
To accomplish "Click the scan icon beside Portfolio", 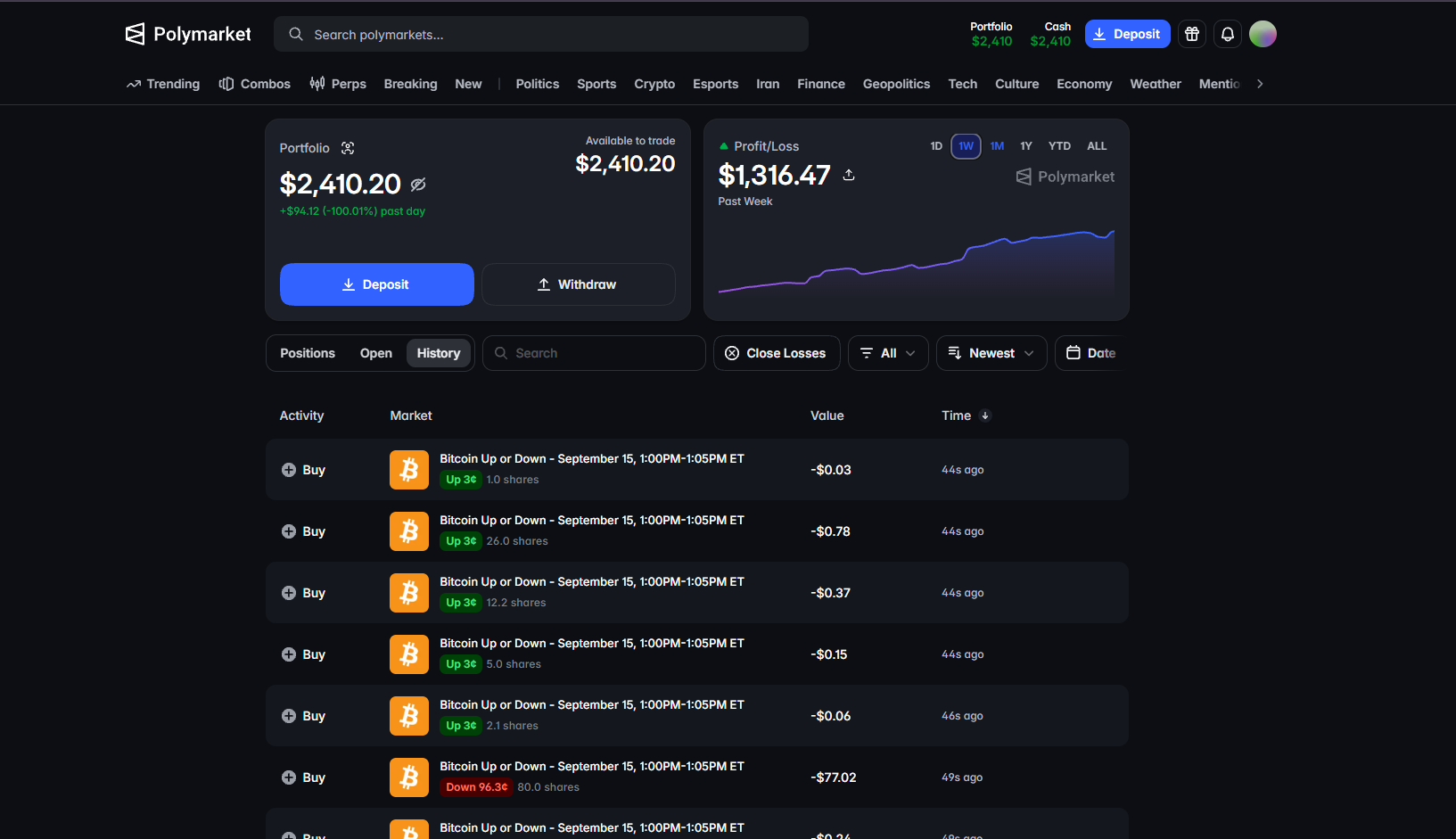I will 348,148.
